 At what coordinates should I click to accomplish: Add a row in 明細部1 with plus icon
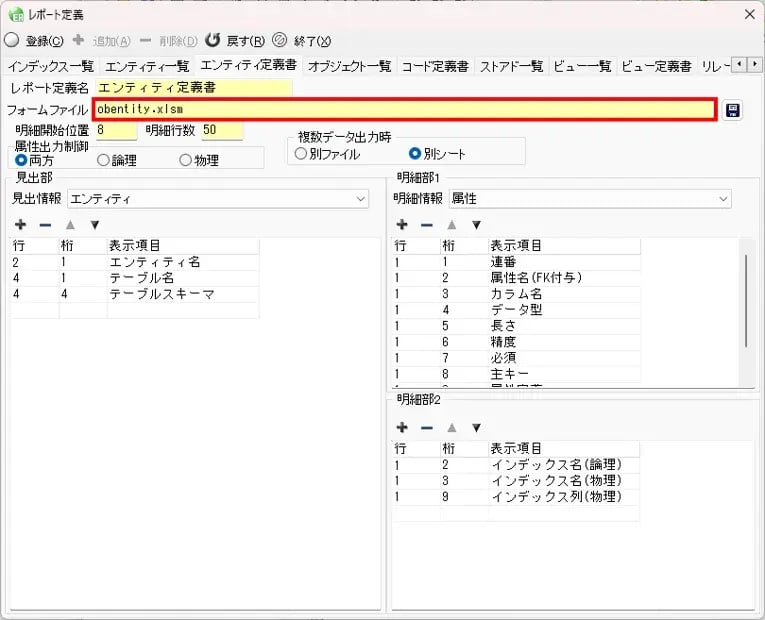(x=402, y=225)
